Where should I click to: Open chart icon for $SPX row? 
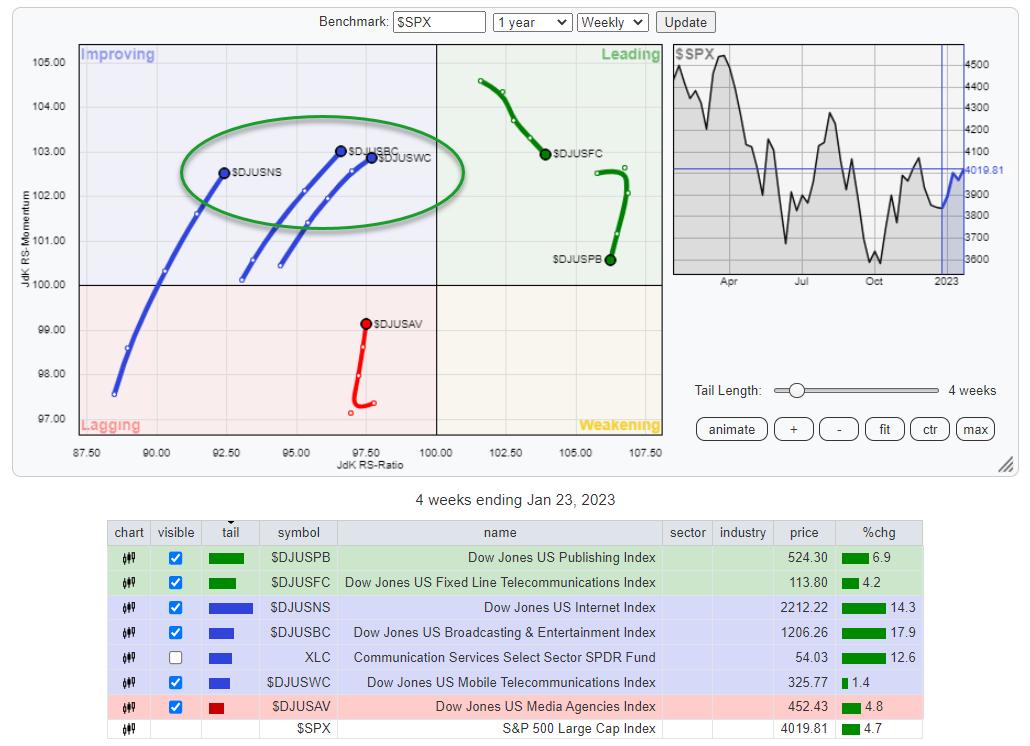click(x=129, y=730)
